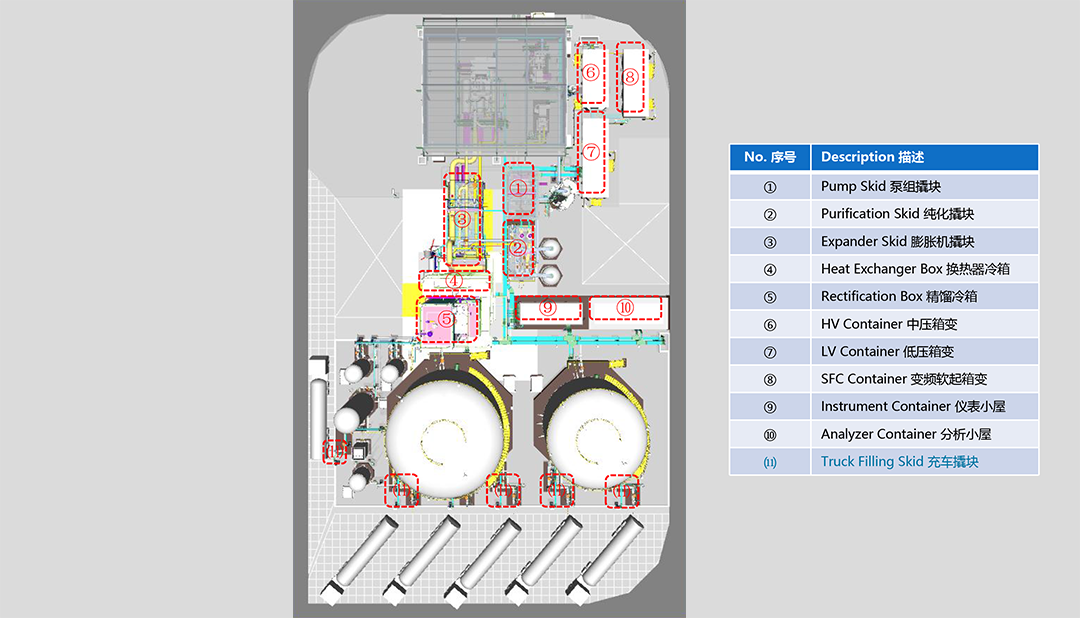The image size is (1080, 618).
Task: Click marker ⑦ LV Container on the layout
Action: coord(591,153)
